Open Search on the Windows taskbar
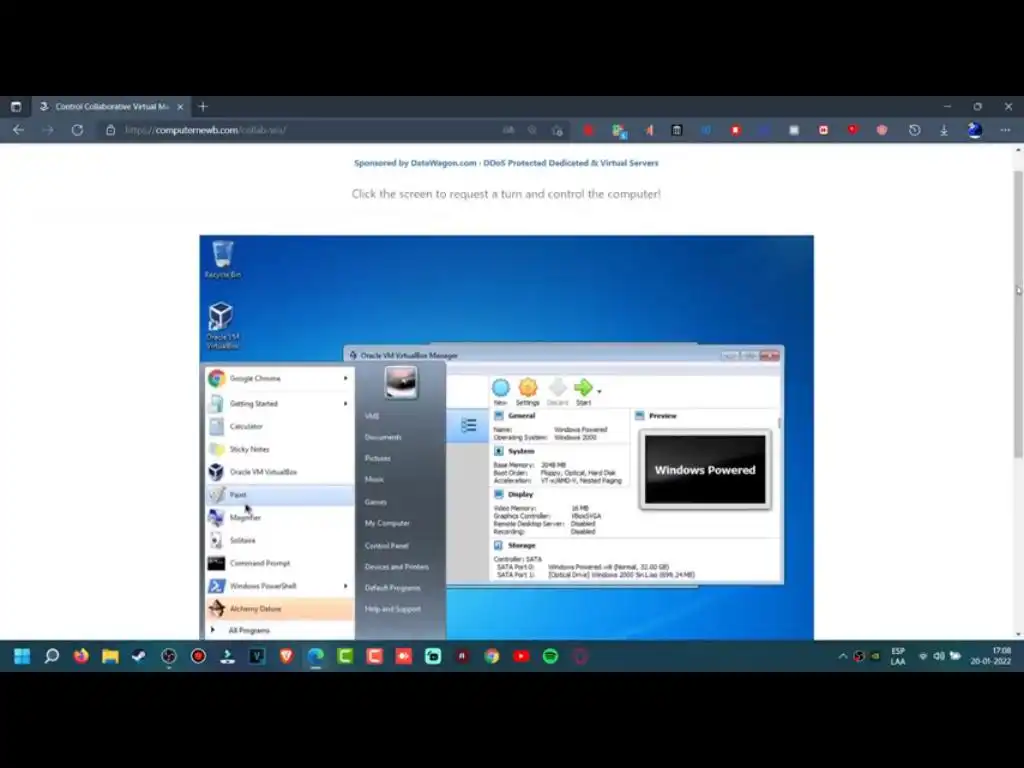Image resolution: width=1024 pixels, height=768 pixels. coord(52,656)
